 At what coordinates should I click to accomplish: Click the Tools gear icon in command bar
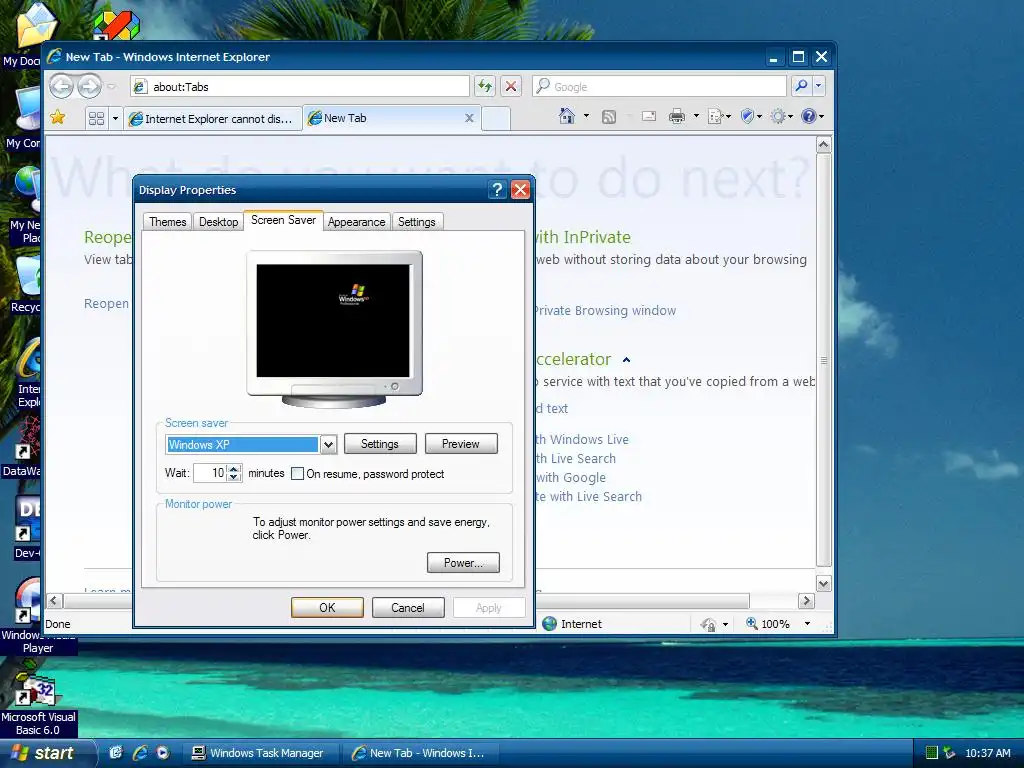coord(778,117)
